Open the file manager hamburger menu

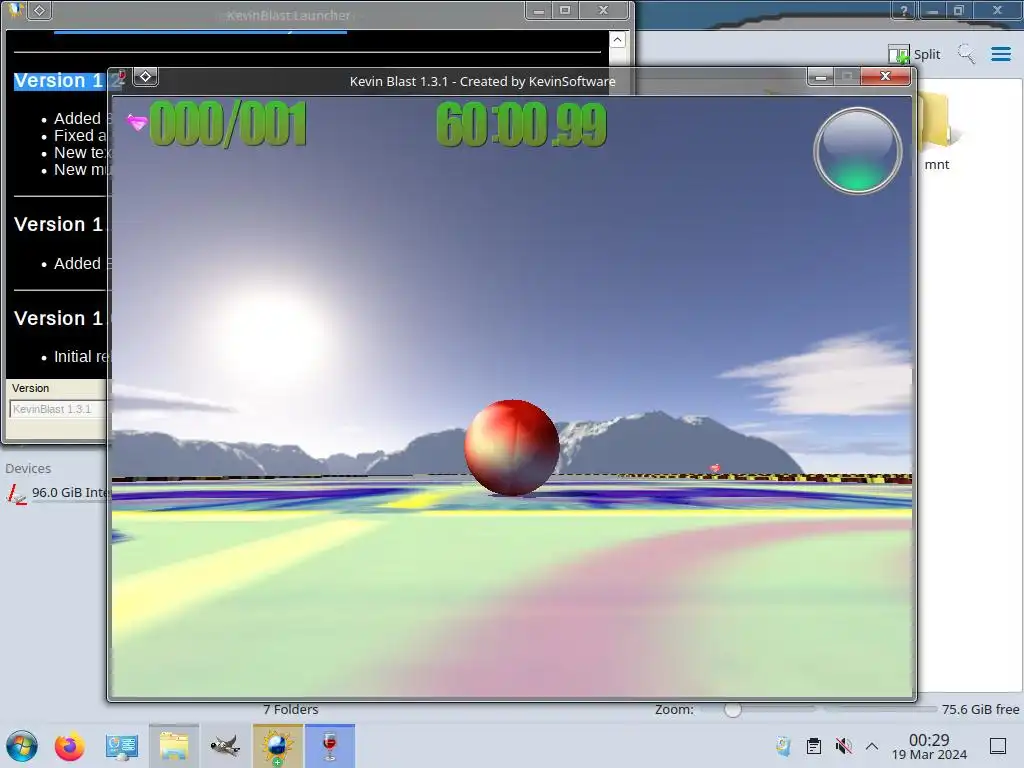pos(1000,54)
